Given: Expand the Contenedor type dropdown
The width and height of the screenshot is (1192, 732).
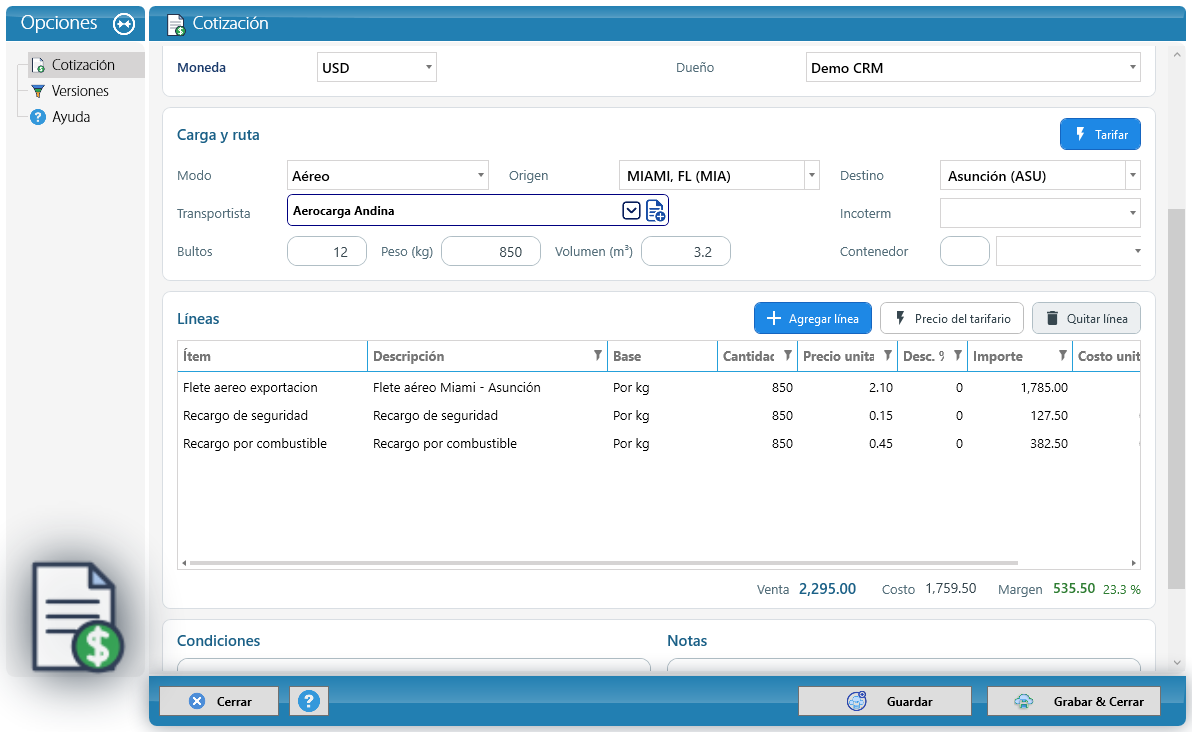Looking at the screenshot, I should coord(1137,252).
